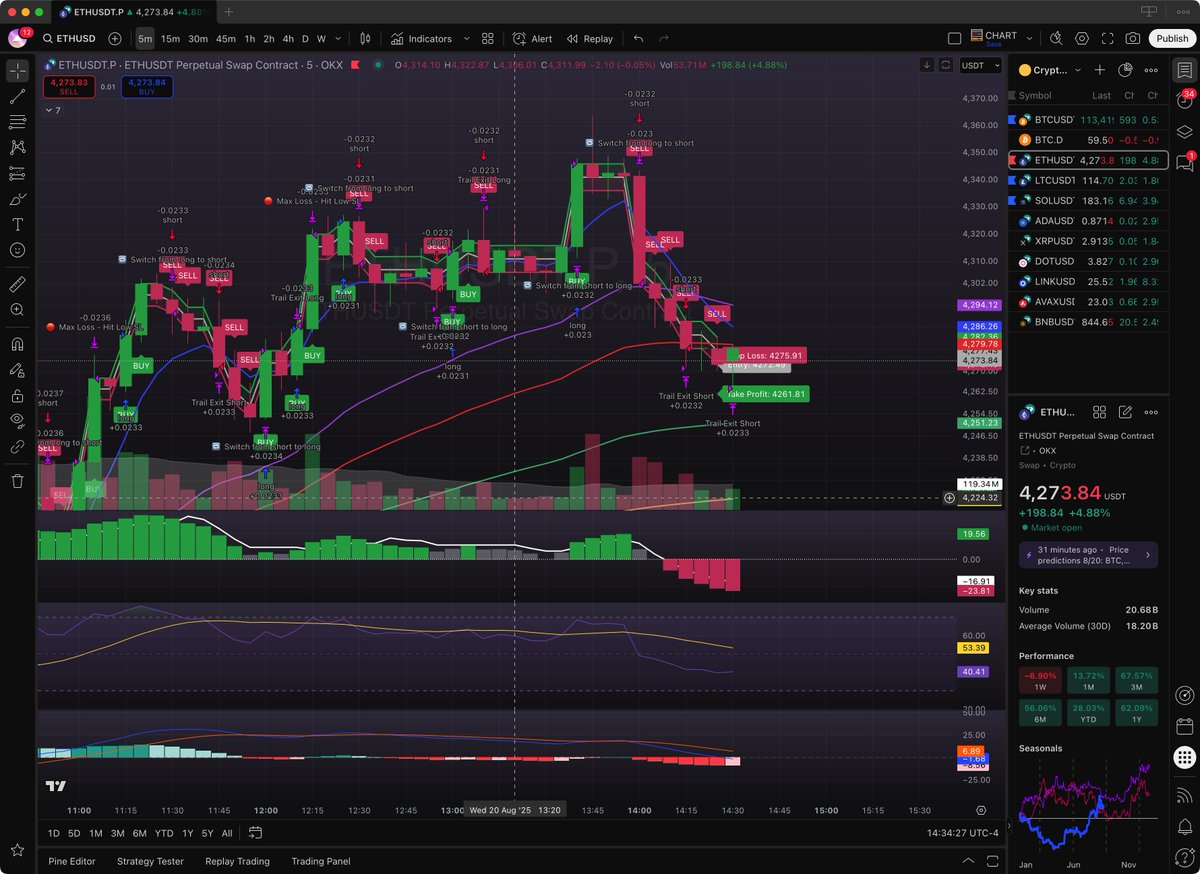Open the chart layout setup square
Screen dimensions: 1200x874
pos(954,39)
